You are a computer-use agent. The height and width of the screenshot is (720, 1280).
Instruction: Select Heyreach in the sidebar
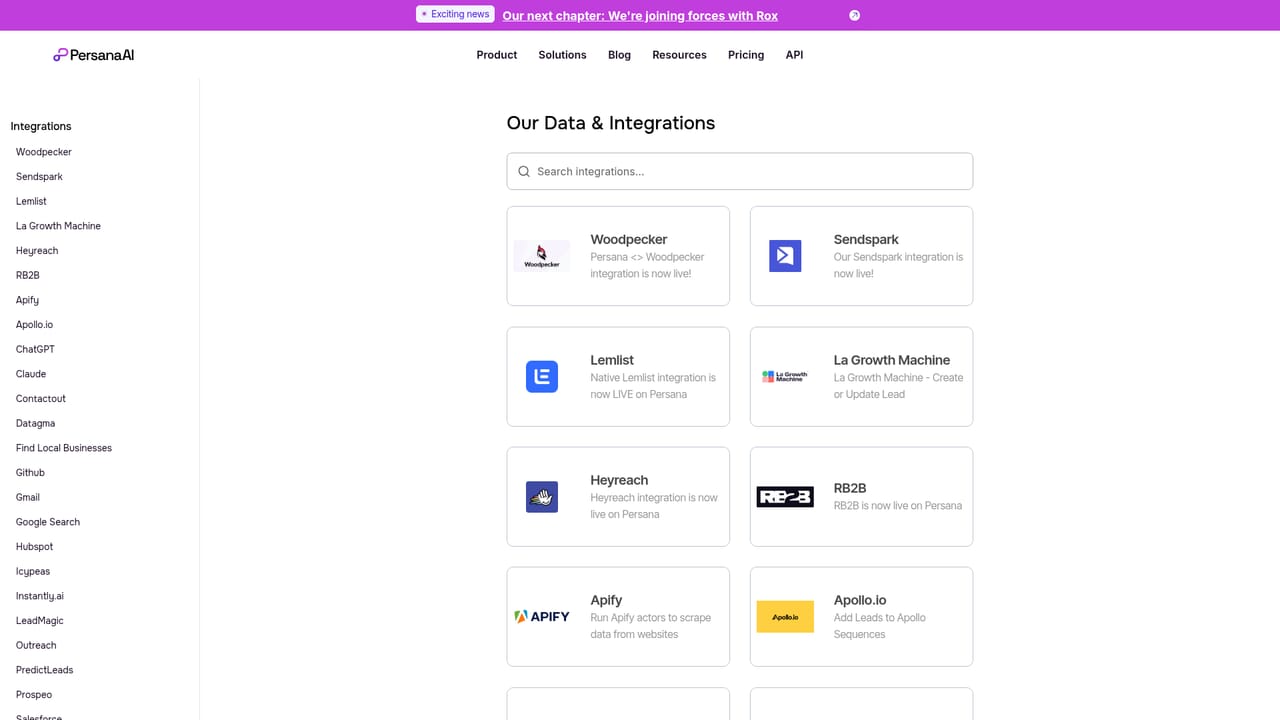pos(37,251)
